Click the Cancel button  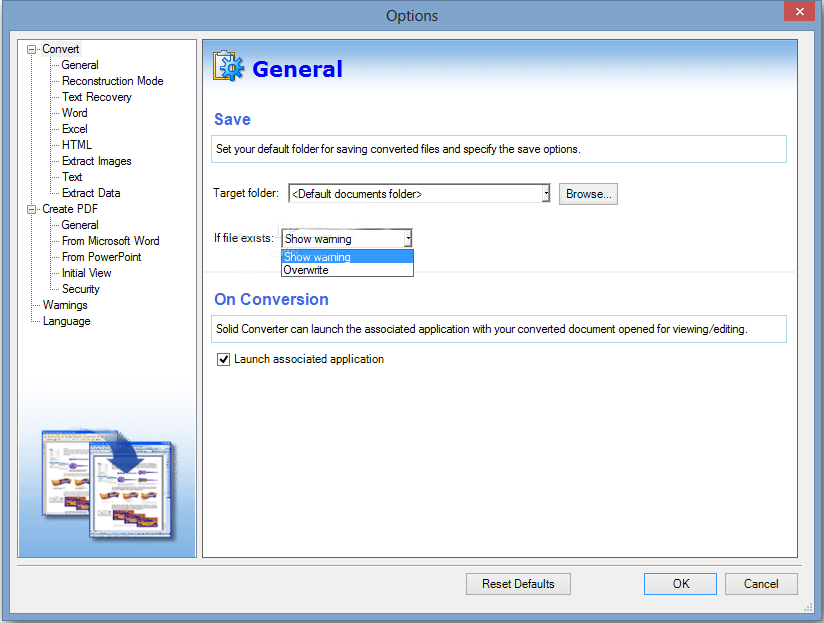[x=761, y=584]
